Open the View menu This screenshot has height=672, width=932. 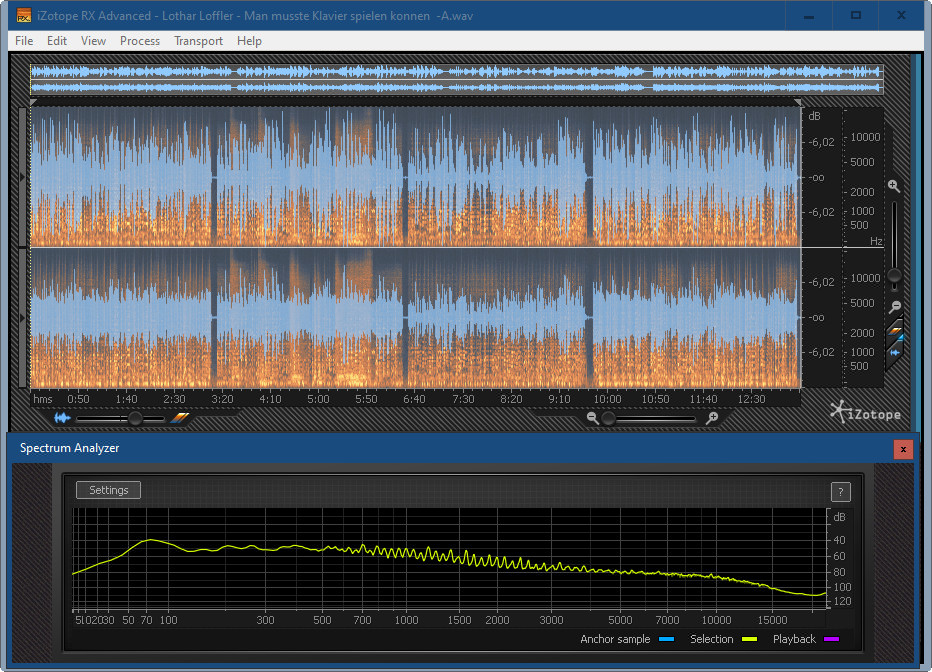click(93, 41)
